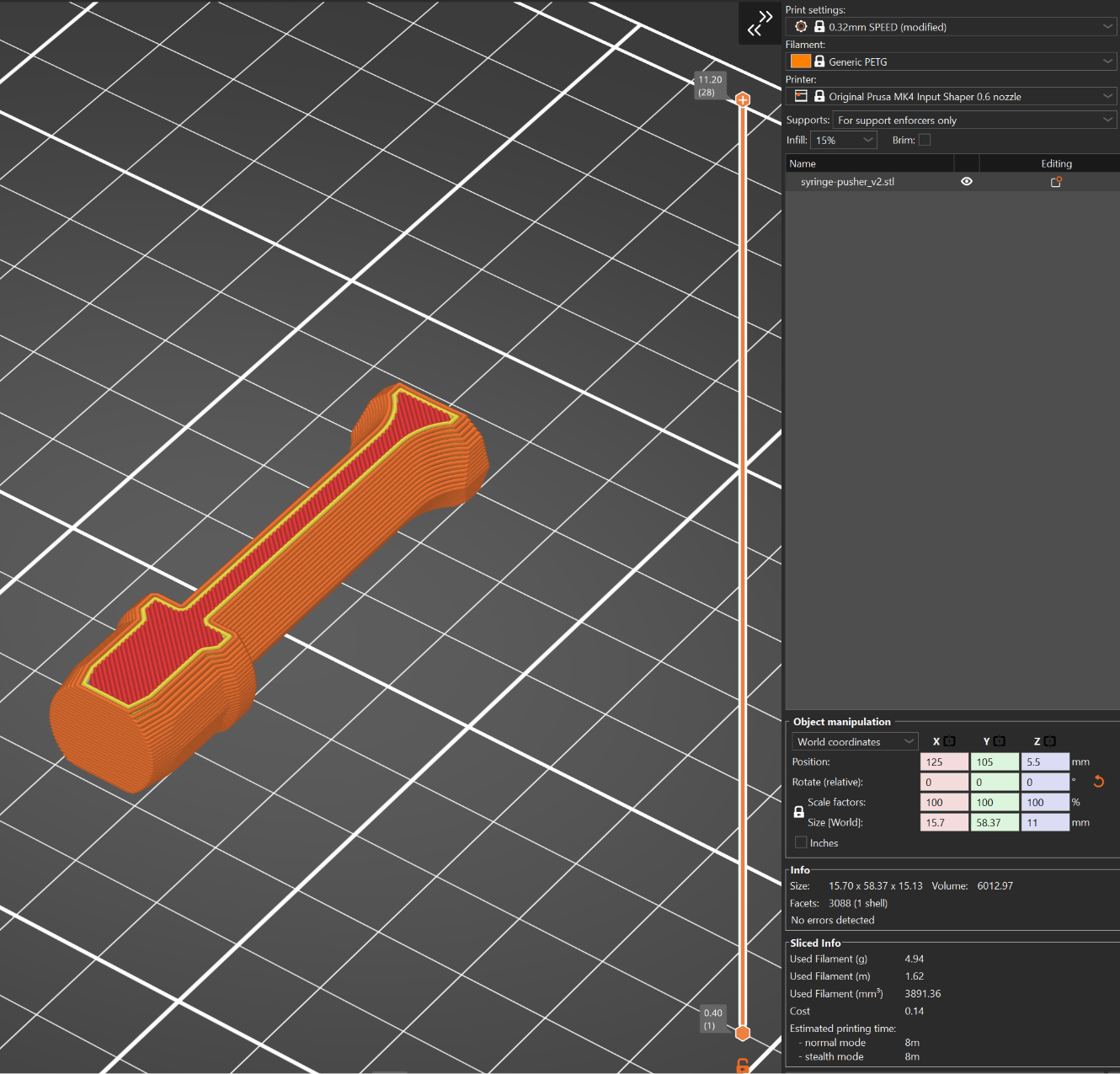Viewport: 1120px width, 1074px height.
Task: Click Position X field showing 125
Action: pyautogui.click(x=944, y=761)
